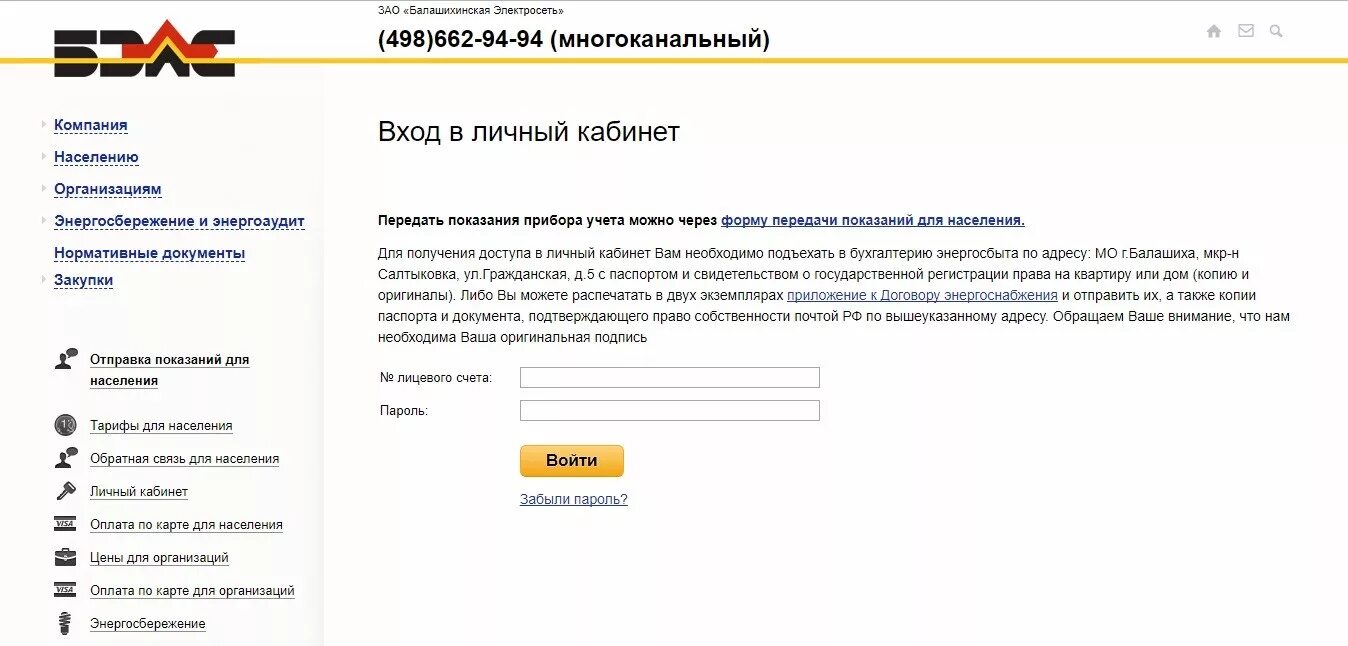Follow the Забыли пароль? link

(574, 499)
